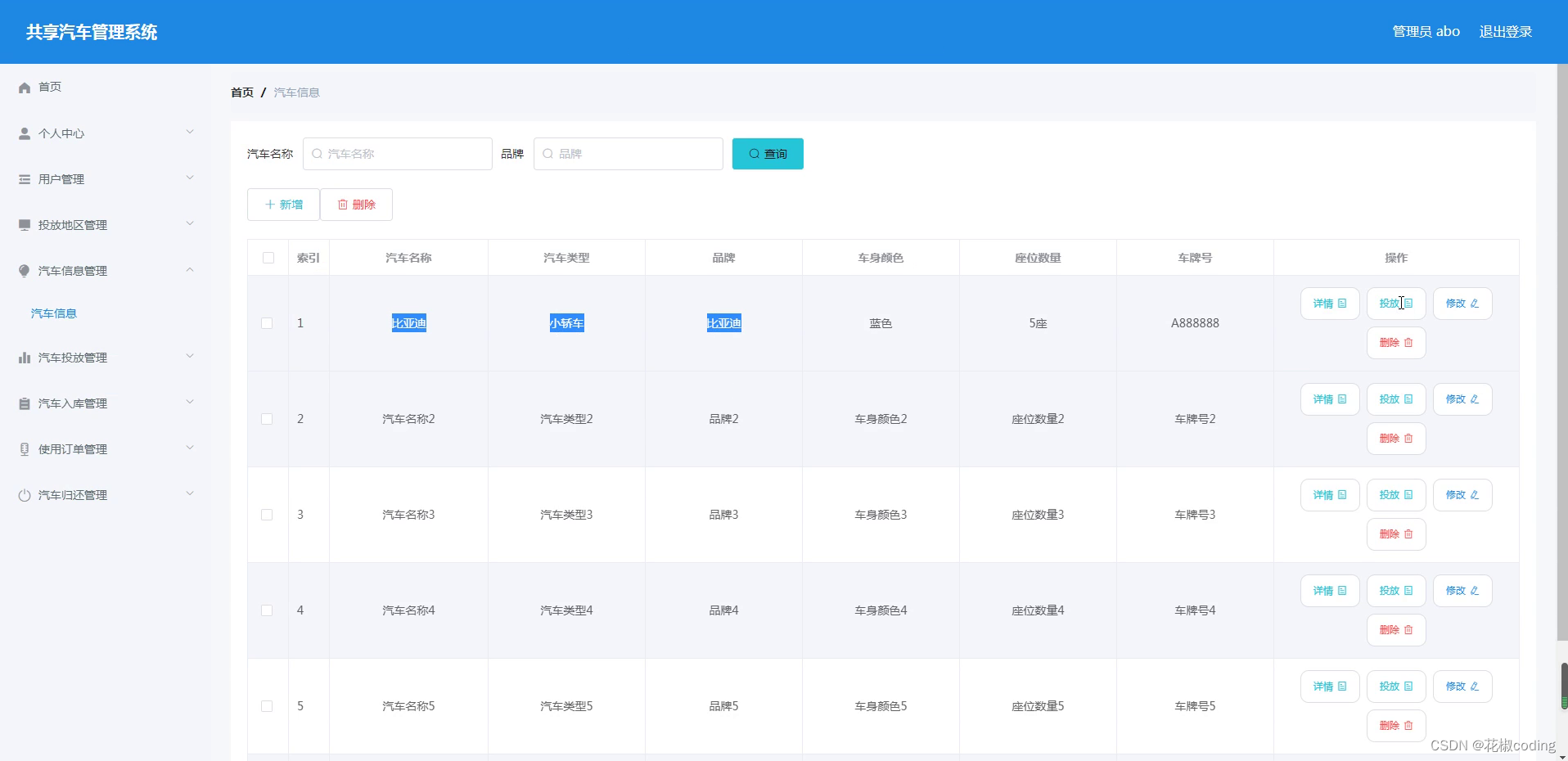Click the clipboard icon beside 汽车入库管理
Viewport: 1568px width, 761px height.
pos(25,403)
